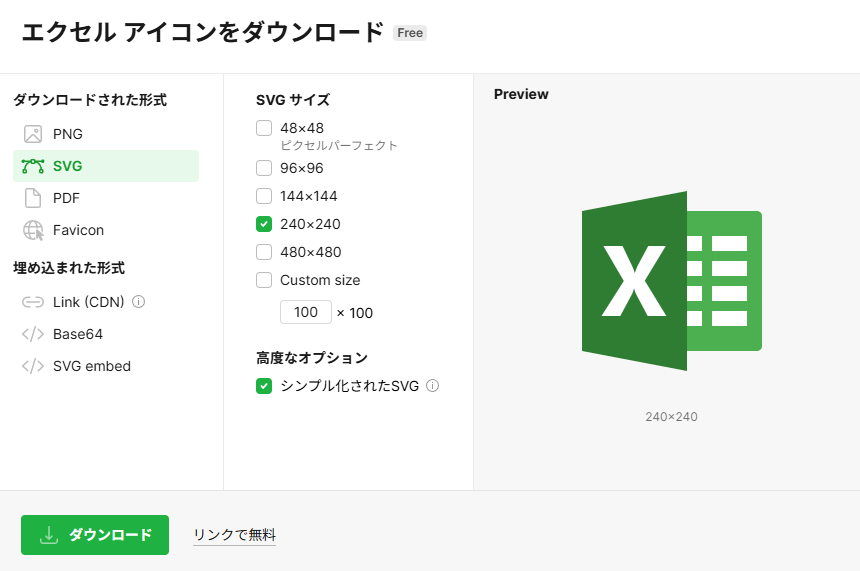Click the 高度なオプション heading
This screenshot has width=860, height=571.
tap(312, 358)
